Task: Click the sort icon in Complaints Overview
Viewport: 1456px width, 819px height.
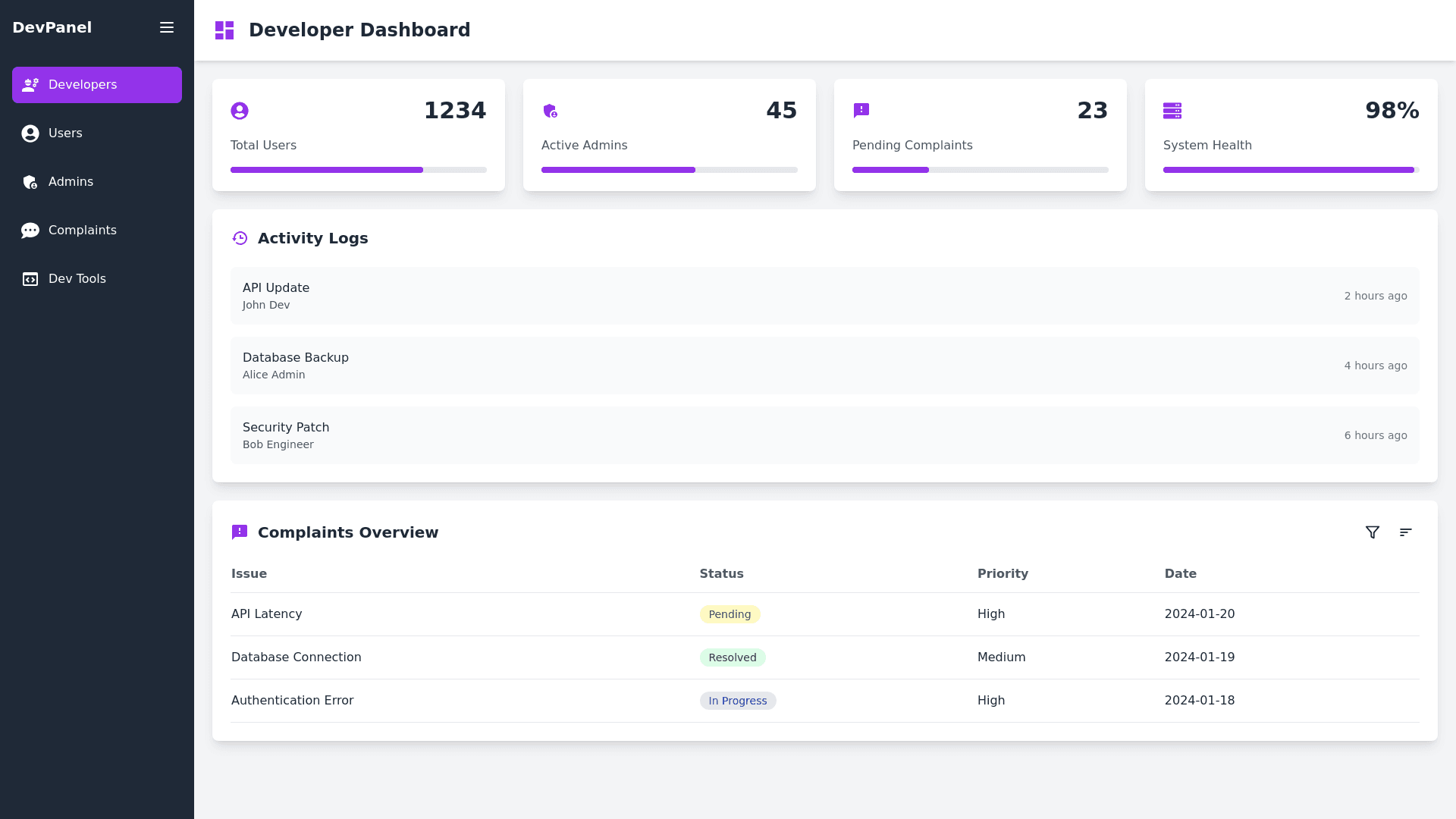Action: pyautogui.click(x=1406, y=532)
